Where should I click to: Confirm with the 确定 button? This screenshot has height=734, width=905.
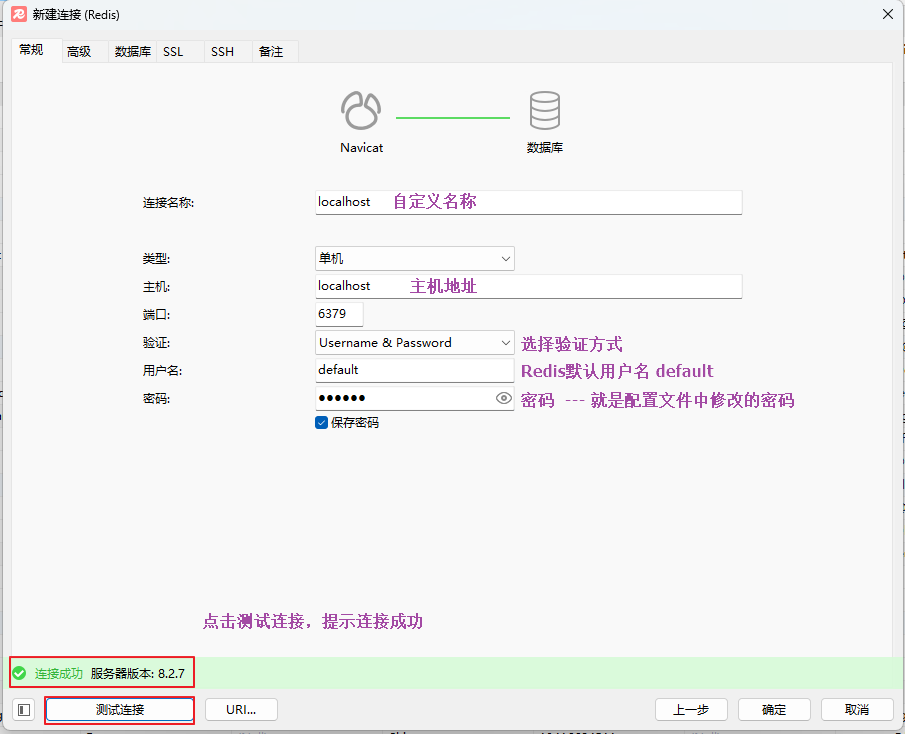(774, 710)
